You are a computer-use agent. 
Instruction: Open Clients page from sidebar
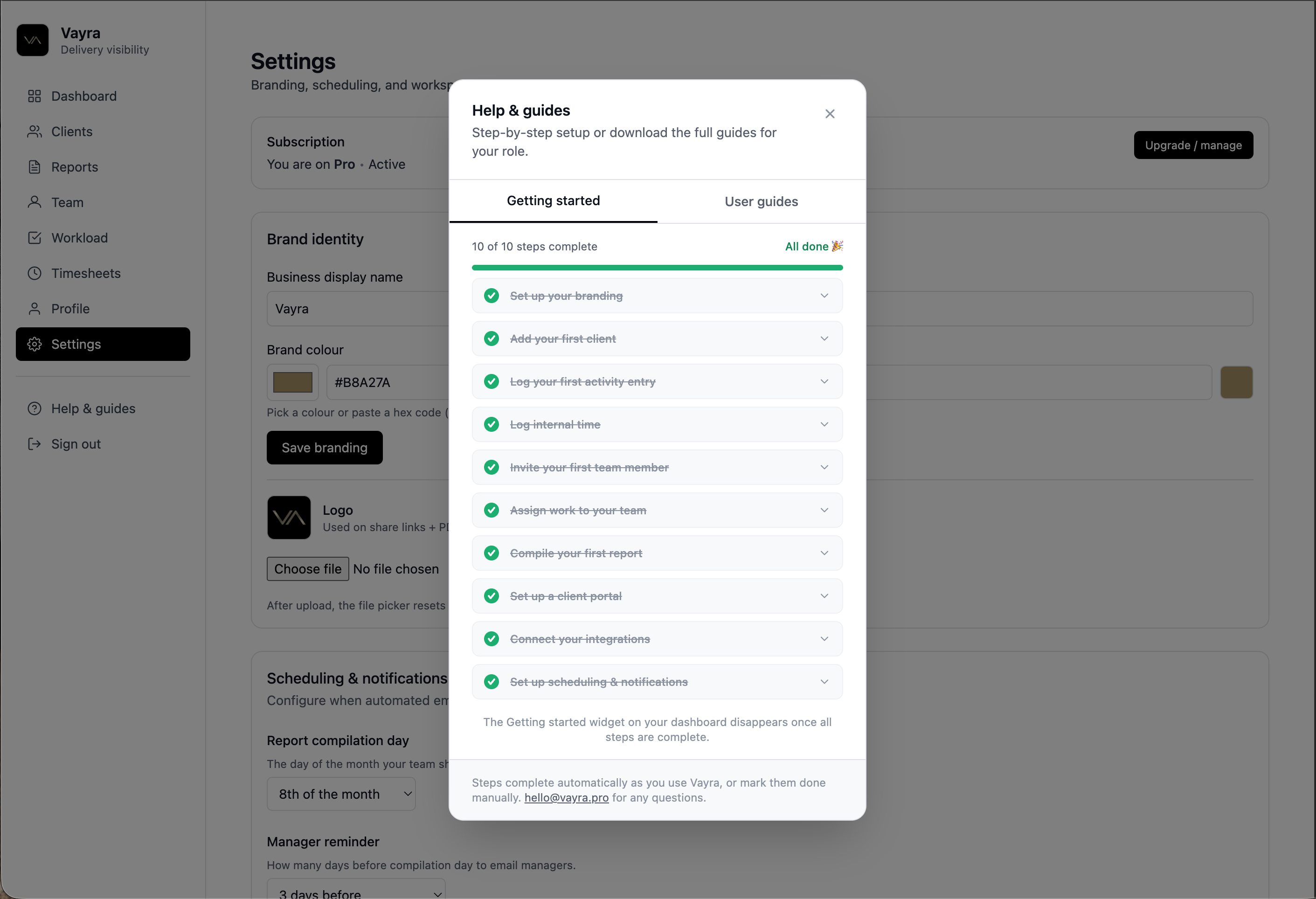(103, 131)
